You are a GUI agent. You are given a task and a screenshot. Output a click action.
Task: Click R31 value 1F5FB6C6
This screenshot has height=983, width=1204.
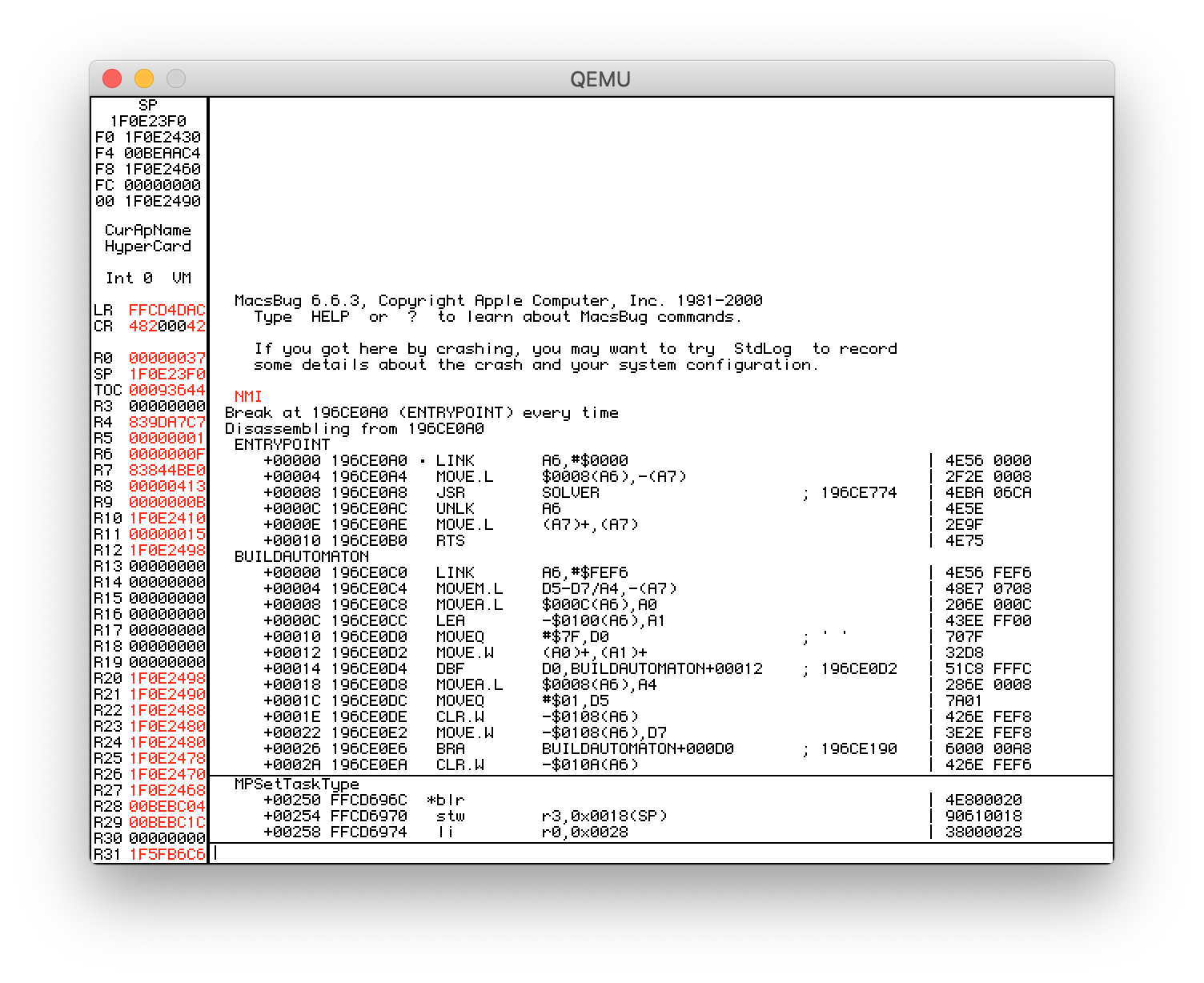click(x=167, y=854)
